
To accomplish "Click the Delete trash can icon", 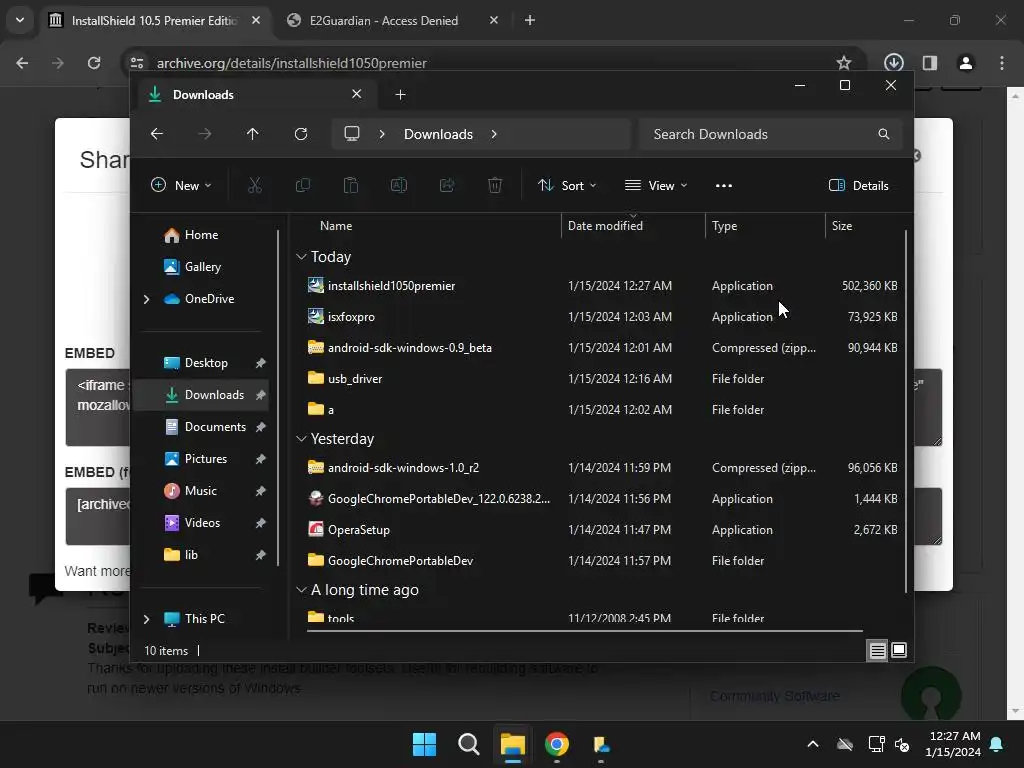I will pos(495,185).
